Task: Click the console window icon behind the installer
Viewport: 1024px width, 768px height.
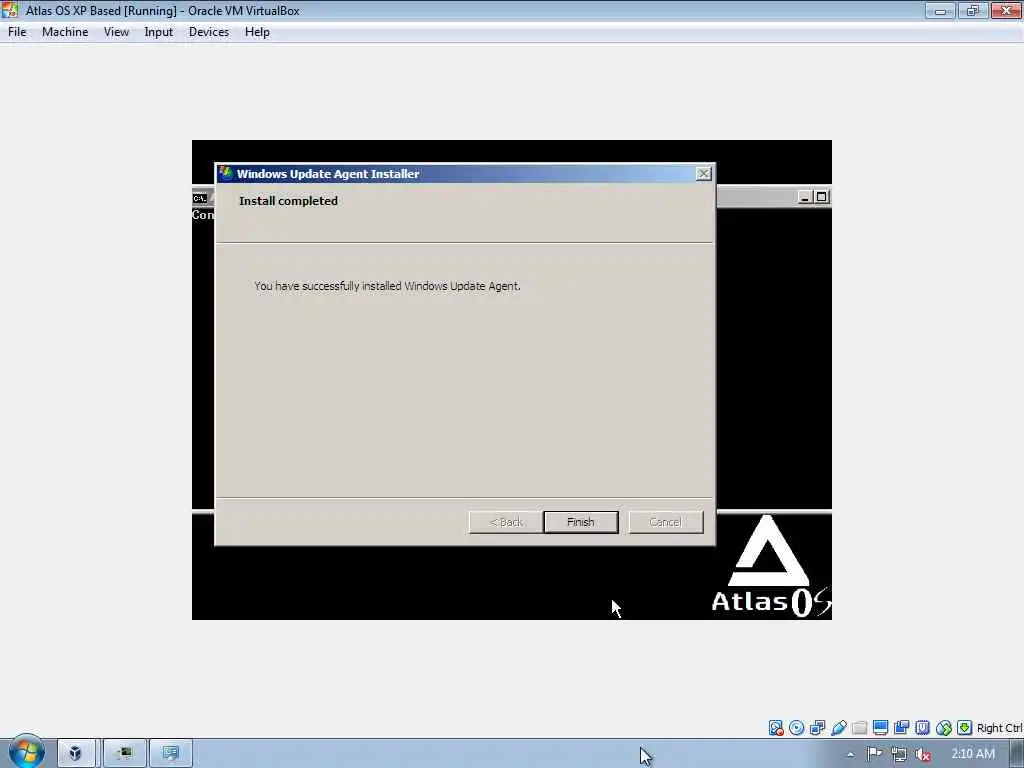Action: point(200,198)
